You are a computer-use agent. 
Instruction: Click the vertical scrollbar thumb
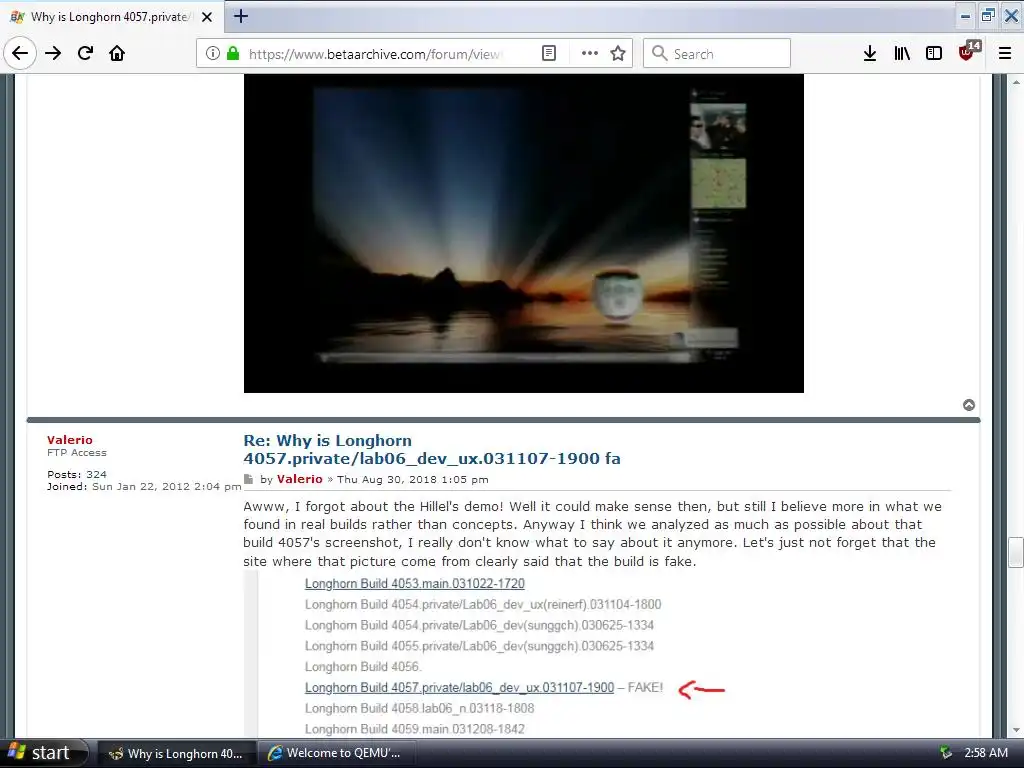pos(1016,552)
